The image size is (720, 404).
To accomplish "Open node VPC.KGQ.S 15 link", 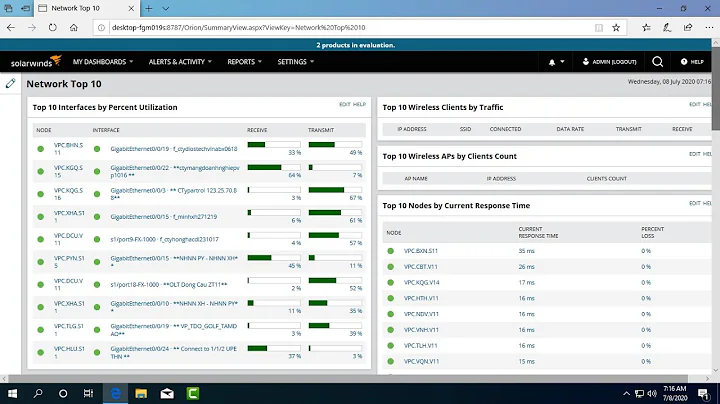I will pyautogui.click(x=68, y=171).
